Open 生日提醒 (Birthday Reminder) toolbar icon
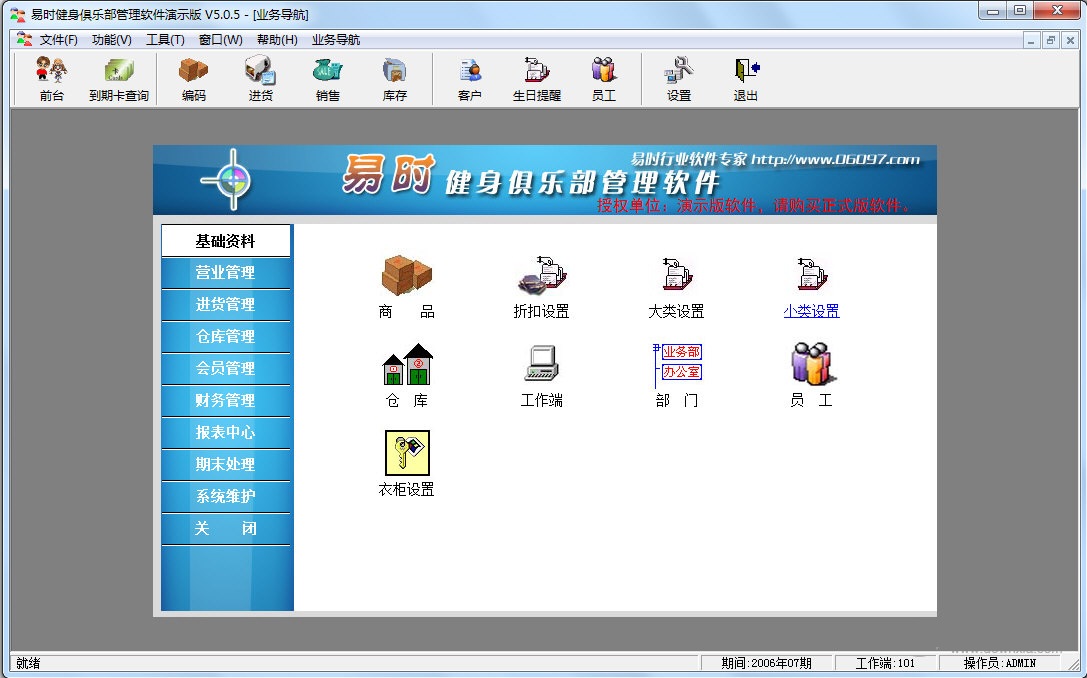1087x678 pixels. (x=536, y=78)
